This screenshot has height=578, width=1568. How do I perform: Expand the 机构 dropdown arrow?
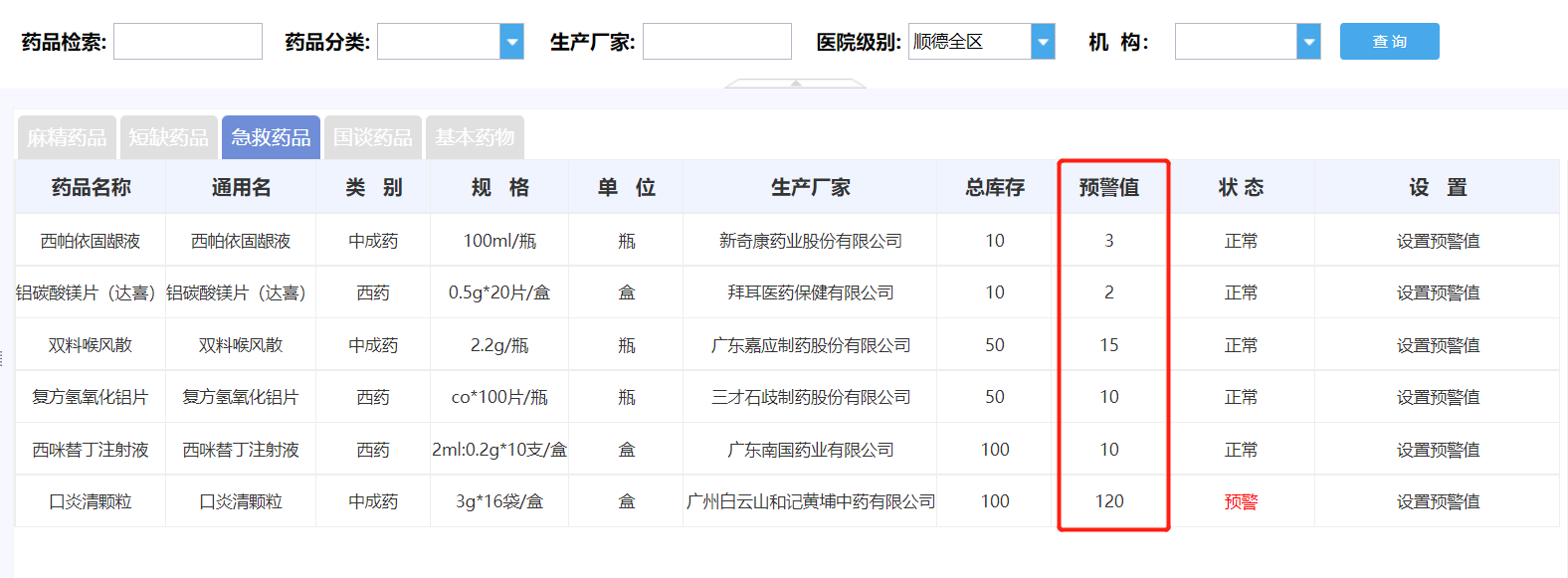1308,42
